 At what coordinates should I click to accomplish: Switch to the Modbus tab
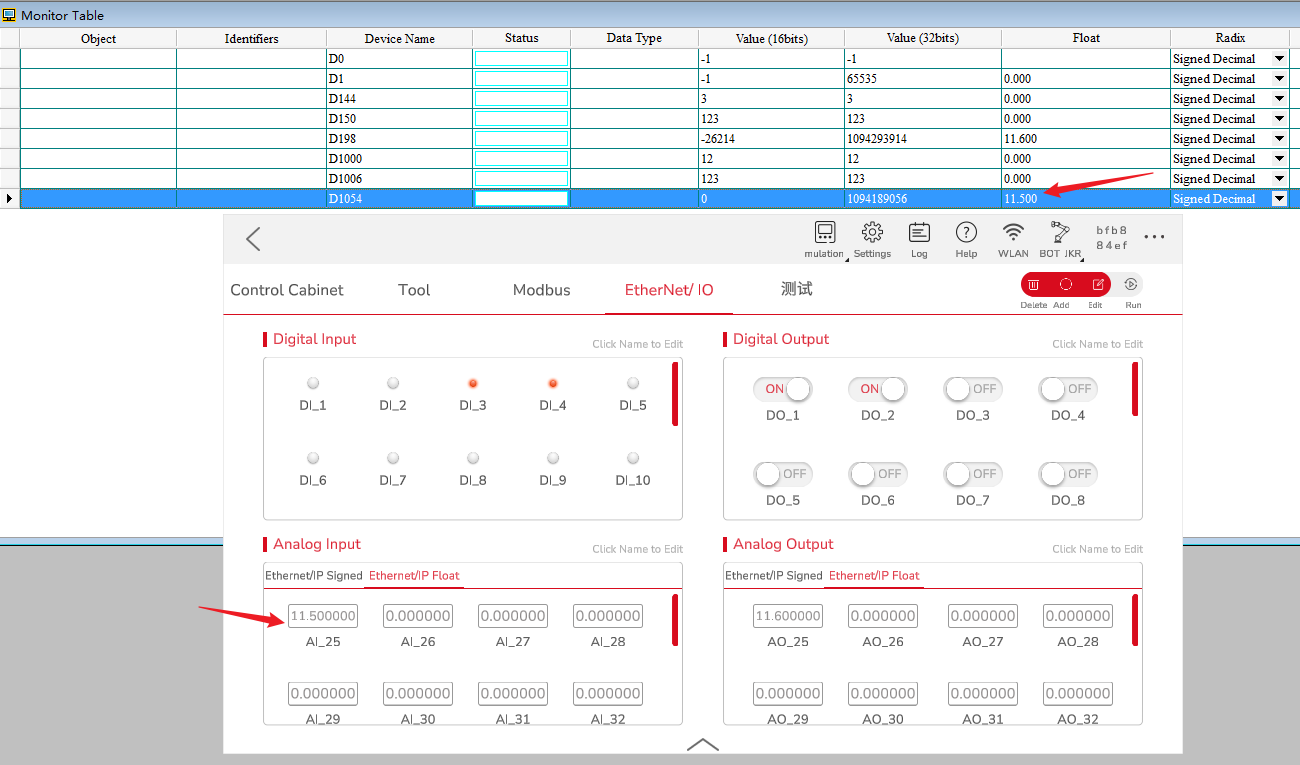(x=541, y=290)
